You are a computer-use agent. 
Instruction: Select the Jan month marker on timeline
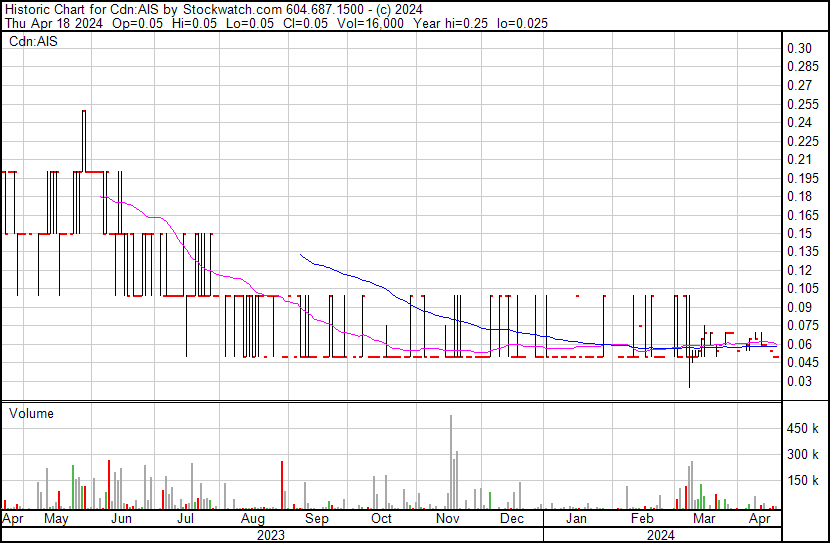click(576, 520)
